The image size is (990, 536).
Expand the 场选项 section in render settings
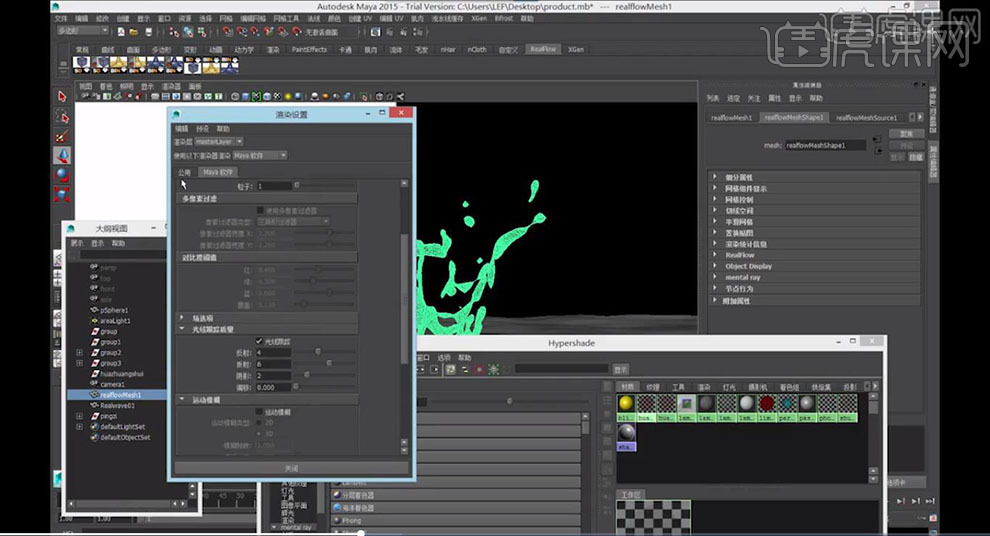[x=182, y=318]
